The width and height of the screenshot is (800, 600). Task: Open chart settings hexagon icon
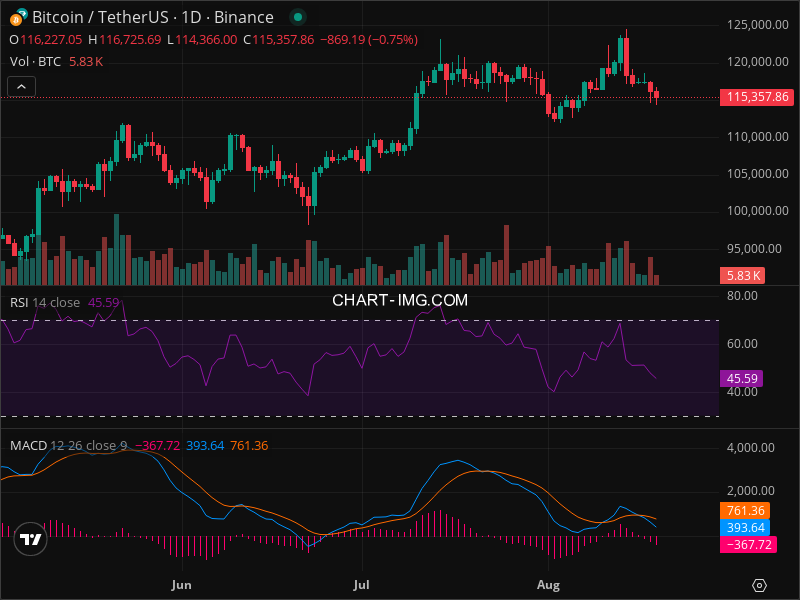759,585
